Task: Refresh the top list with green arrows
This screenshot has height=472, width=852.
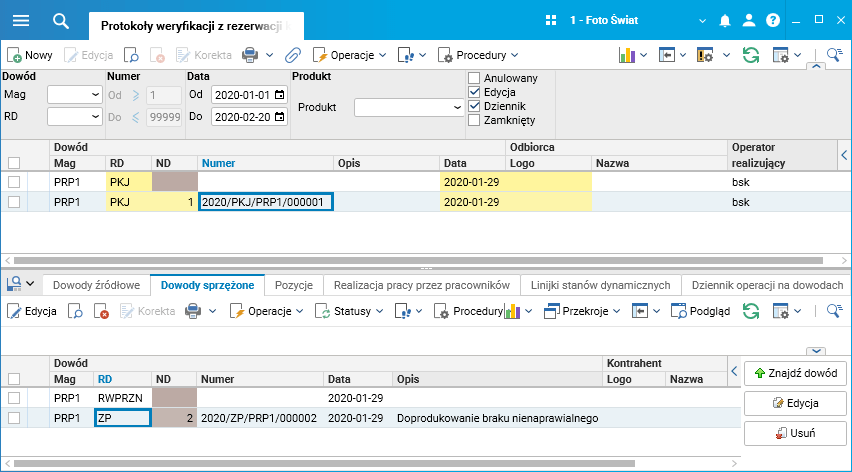Action: coord(751,55)
